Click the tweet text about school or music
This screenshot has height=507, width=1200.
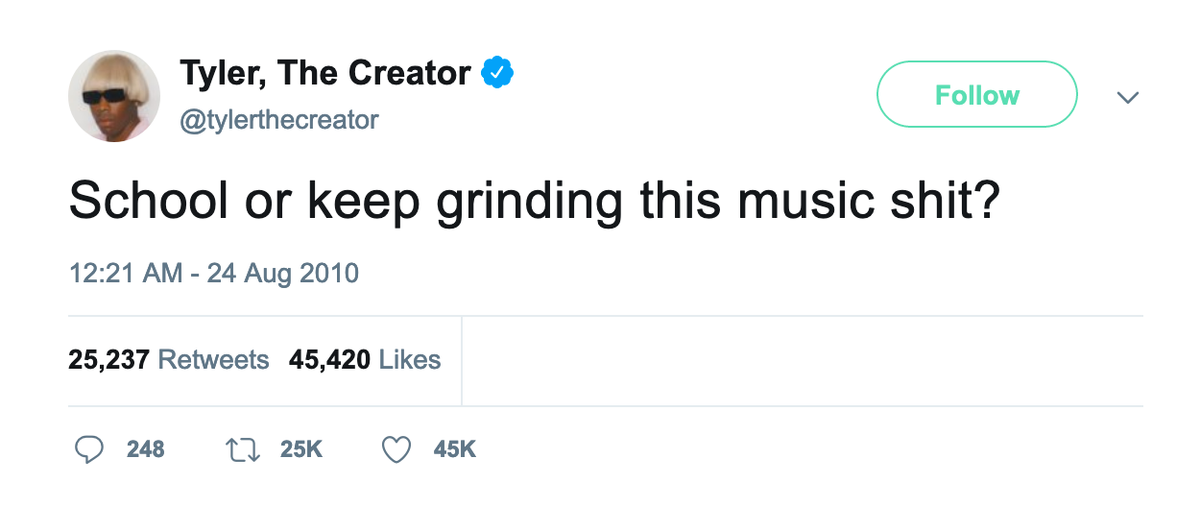[534, 202]
